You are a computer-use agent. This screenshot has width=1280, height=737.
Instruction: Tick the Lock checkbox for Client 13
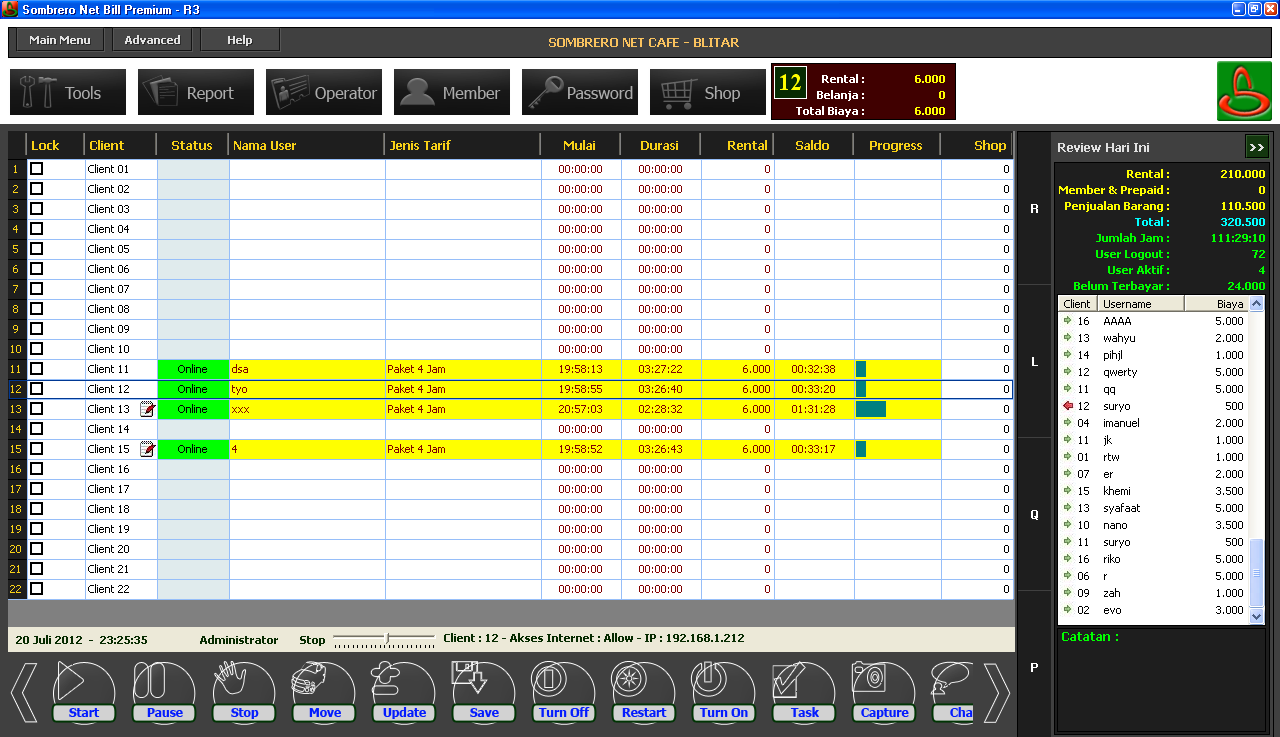[36, 409]
